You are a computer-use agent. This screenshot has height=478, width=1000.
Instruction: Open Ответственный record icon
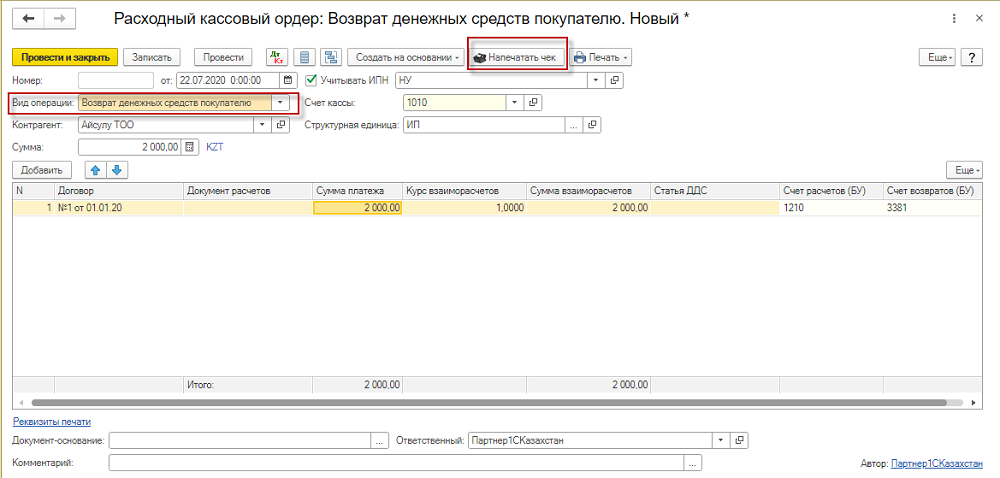pos(739,440)
